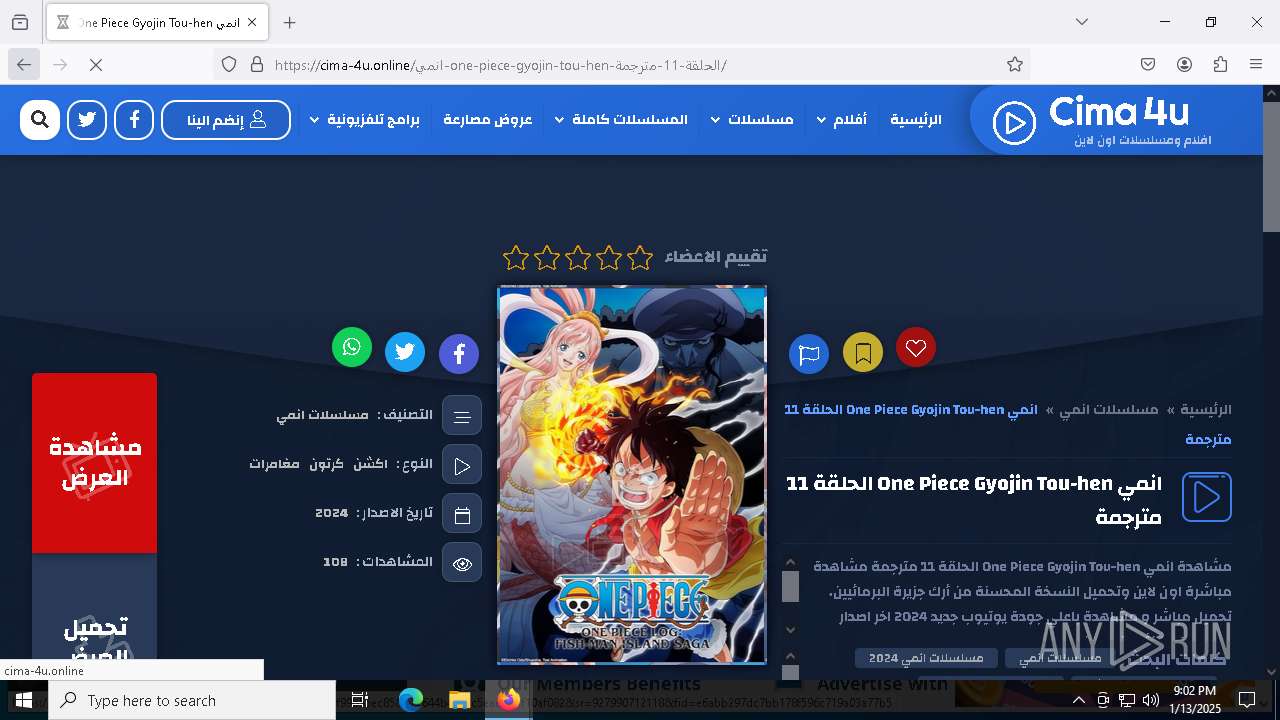Image resolution: width=1280 pixels, height=720 pixels.
Task: Stop page loading button
Action: (x=96, y=65)
